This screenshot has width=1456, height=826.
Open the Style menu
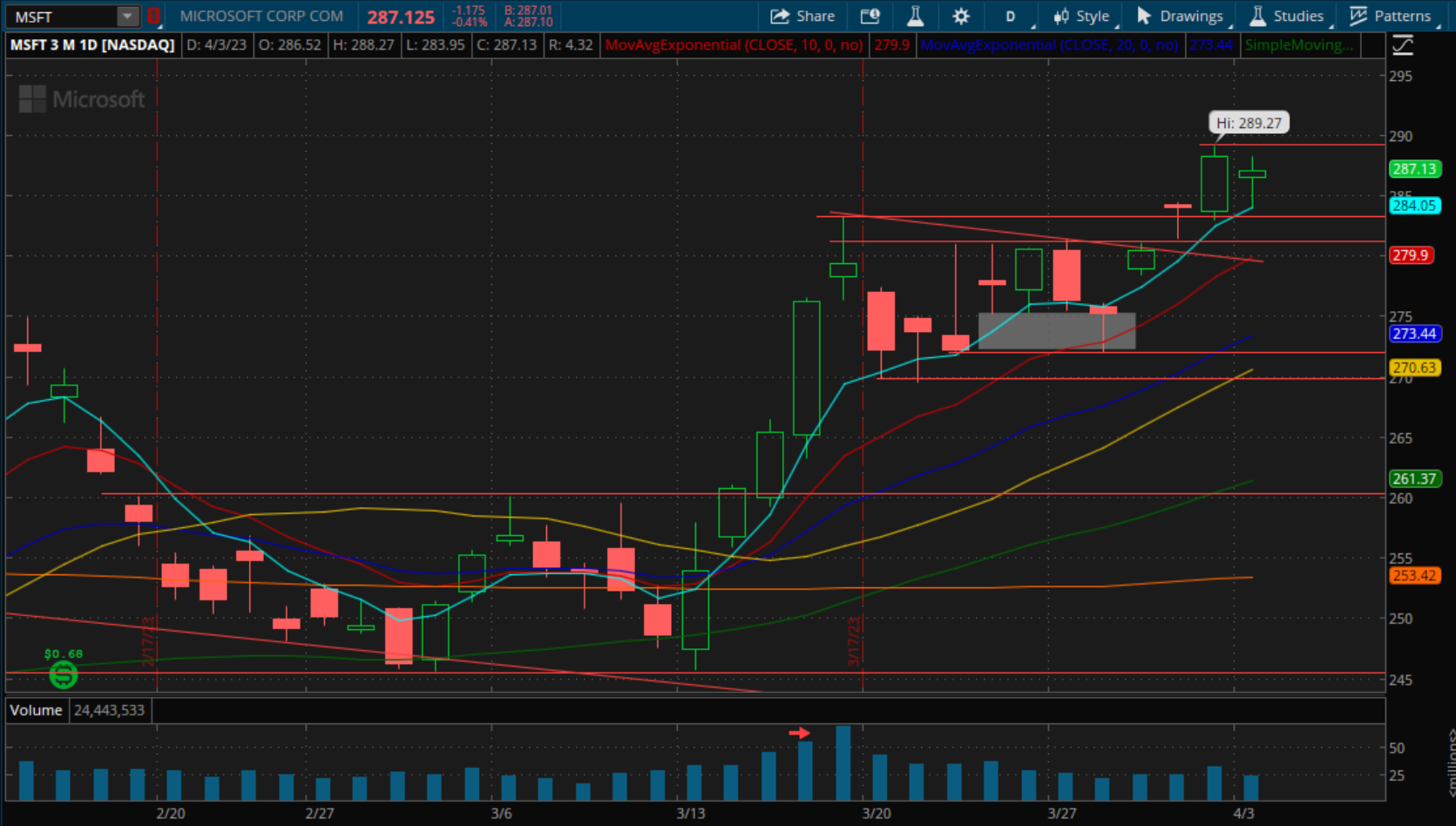tap(1081, 16)
